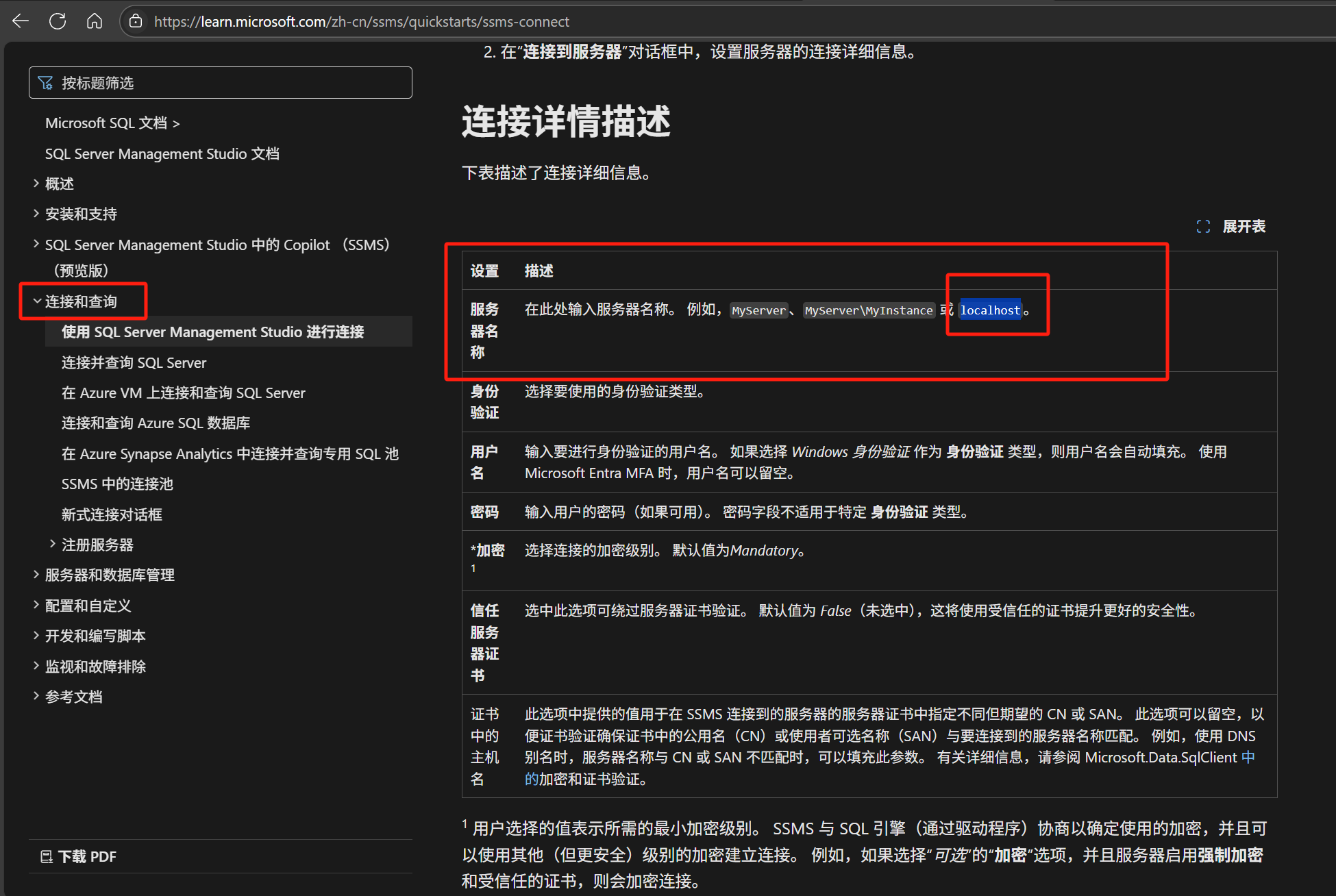Collapse the 连接和查询 section
Image resolution: width=1336 pixels, height=896 pixels.
[37, 301]
